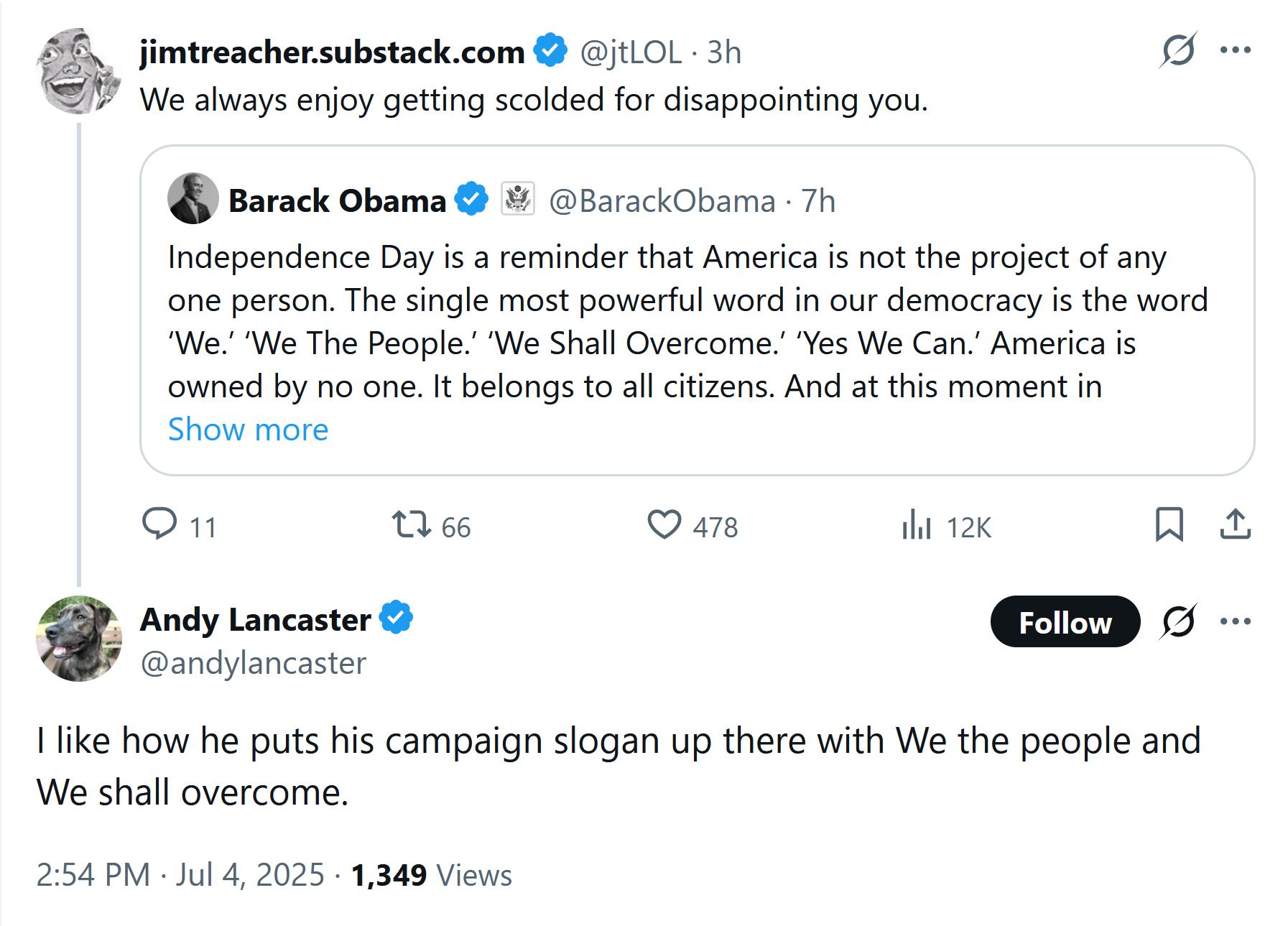The width and height of the screenshot is (1288, 926).
Task: Follow Andy Lancaster
Action: tap(1065, 622)
